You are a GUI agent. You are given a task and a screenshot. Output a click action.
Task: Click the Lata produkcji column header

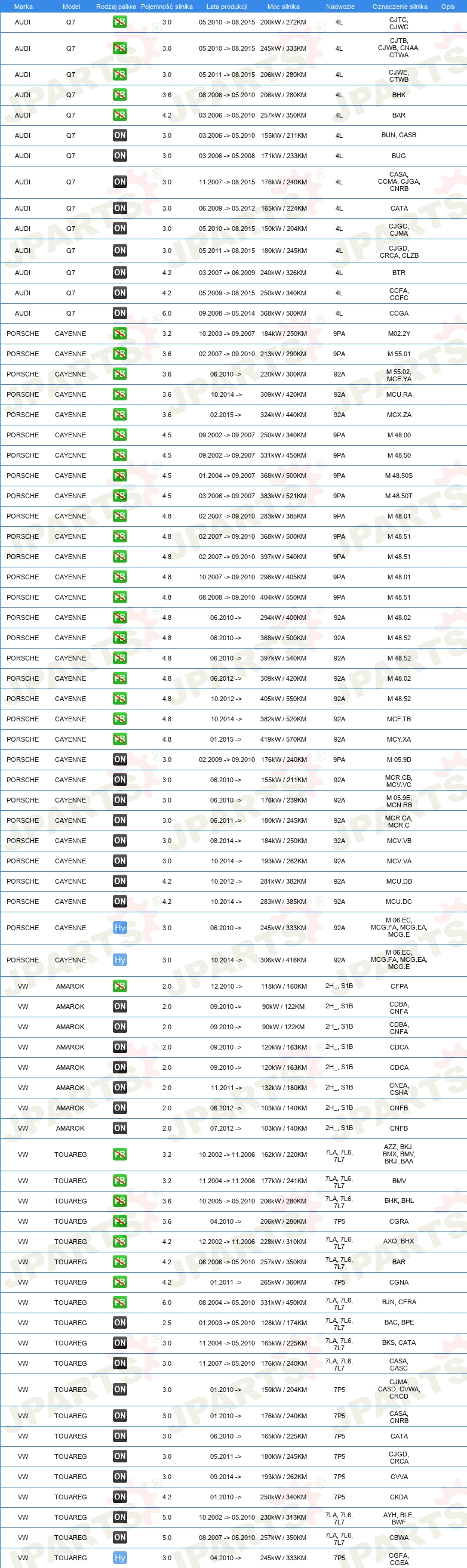(x=226, y=7)
